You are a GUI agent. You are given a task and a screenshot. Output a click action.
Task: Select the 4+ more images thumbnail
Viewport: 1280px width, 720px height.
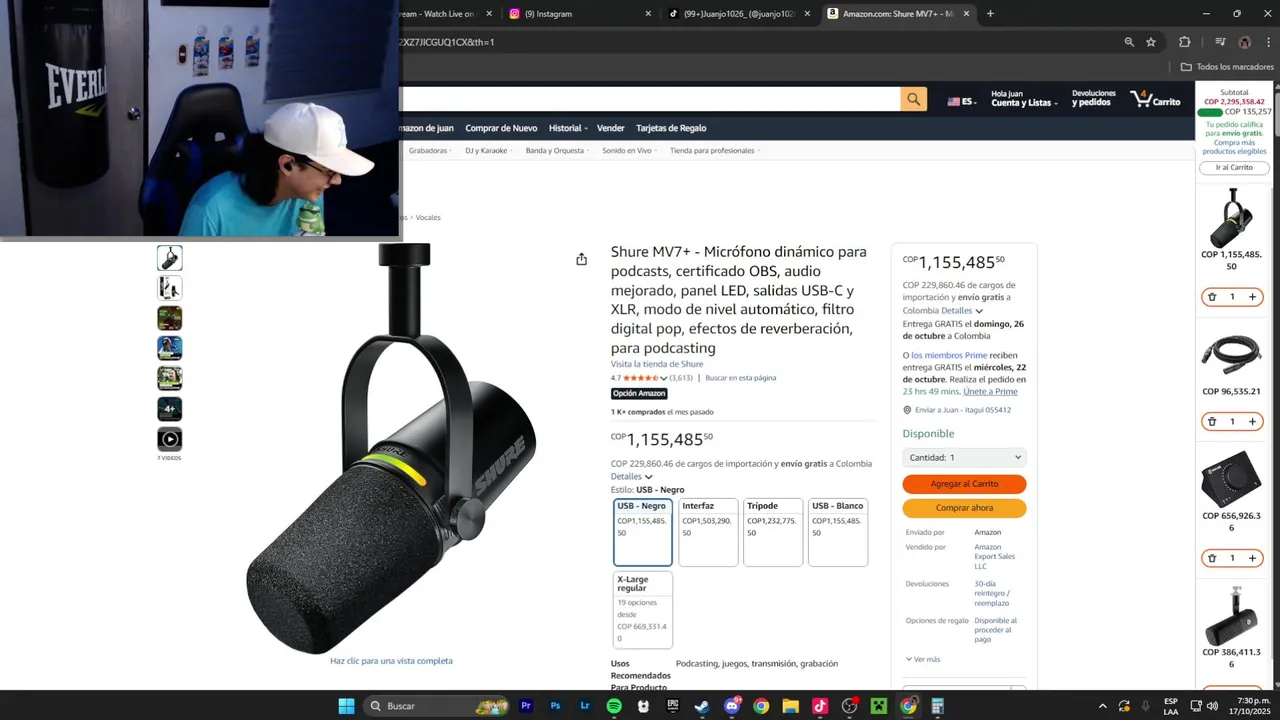tap(169, 409)
